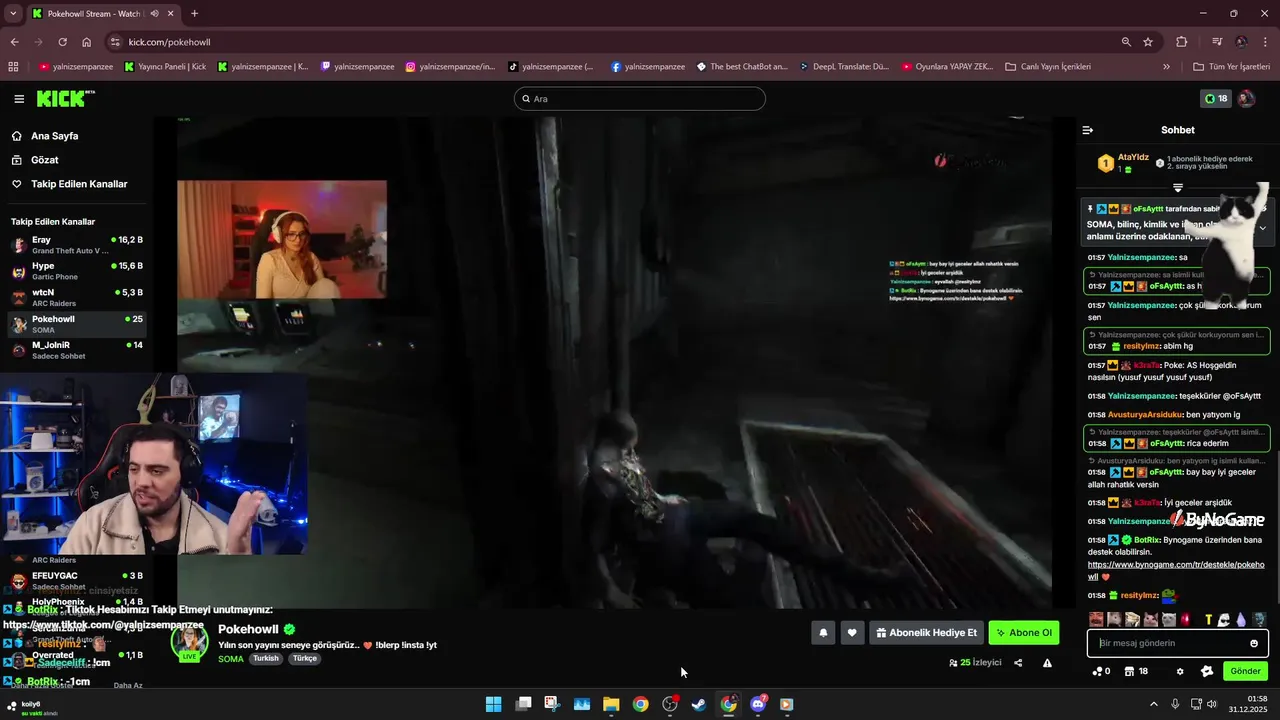Image resolution: width=1280 pixels, height=720 pixels.
Task: Open Takip Edilen Kanallar link
Action: click(79, 184)
